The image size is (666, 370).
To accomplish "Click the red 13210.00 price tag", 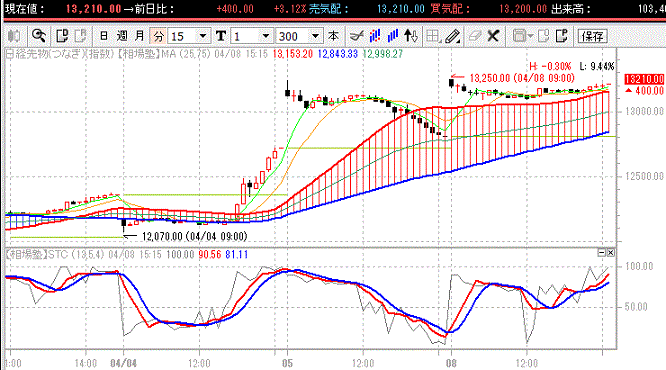I will coord(644,79).
